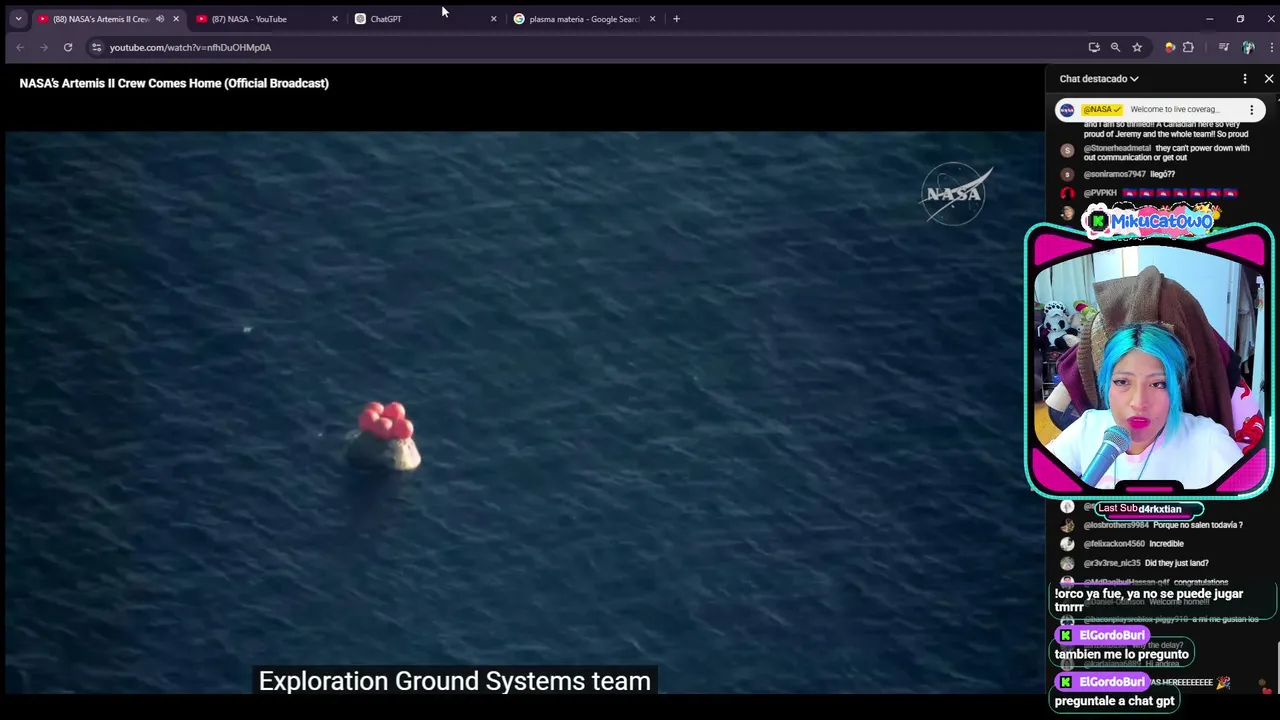The width and height of the screenshot is (1280, 720).
Task: Click the 'tambien me lo pregunto' message
Action: click(x=1122, y=654)
